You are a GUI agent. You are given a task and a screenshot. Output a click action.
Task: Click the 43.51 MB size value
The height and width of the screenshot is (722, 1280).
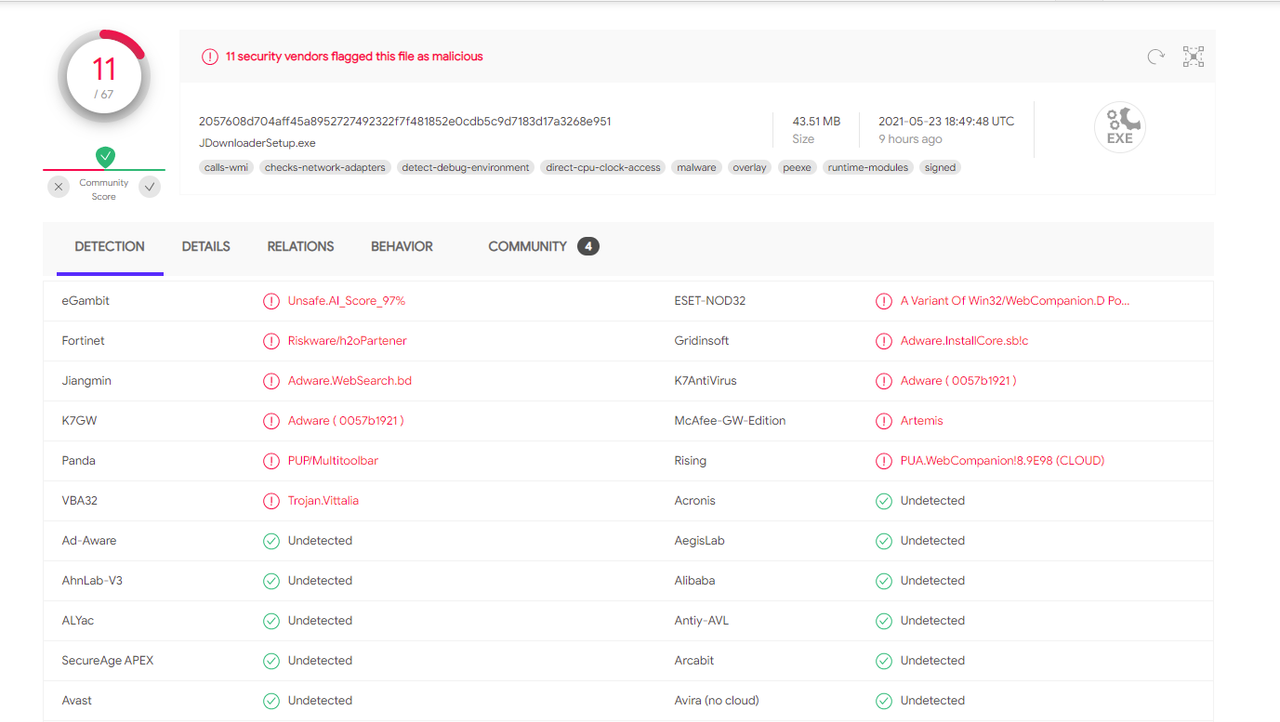click(x=816, y=121)
